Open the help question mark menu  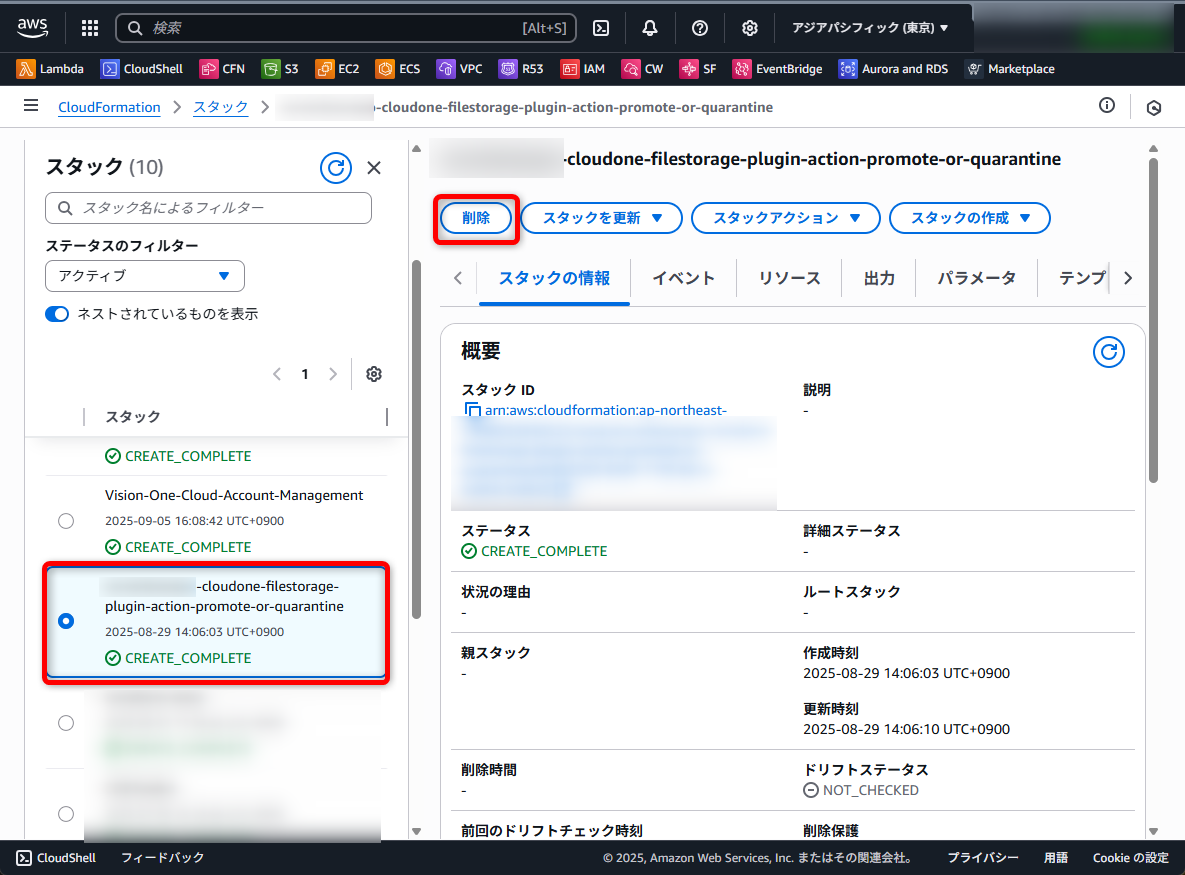700,28
